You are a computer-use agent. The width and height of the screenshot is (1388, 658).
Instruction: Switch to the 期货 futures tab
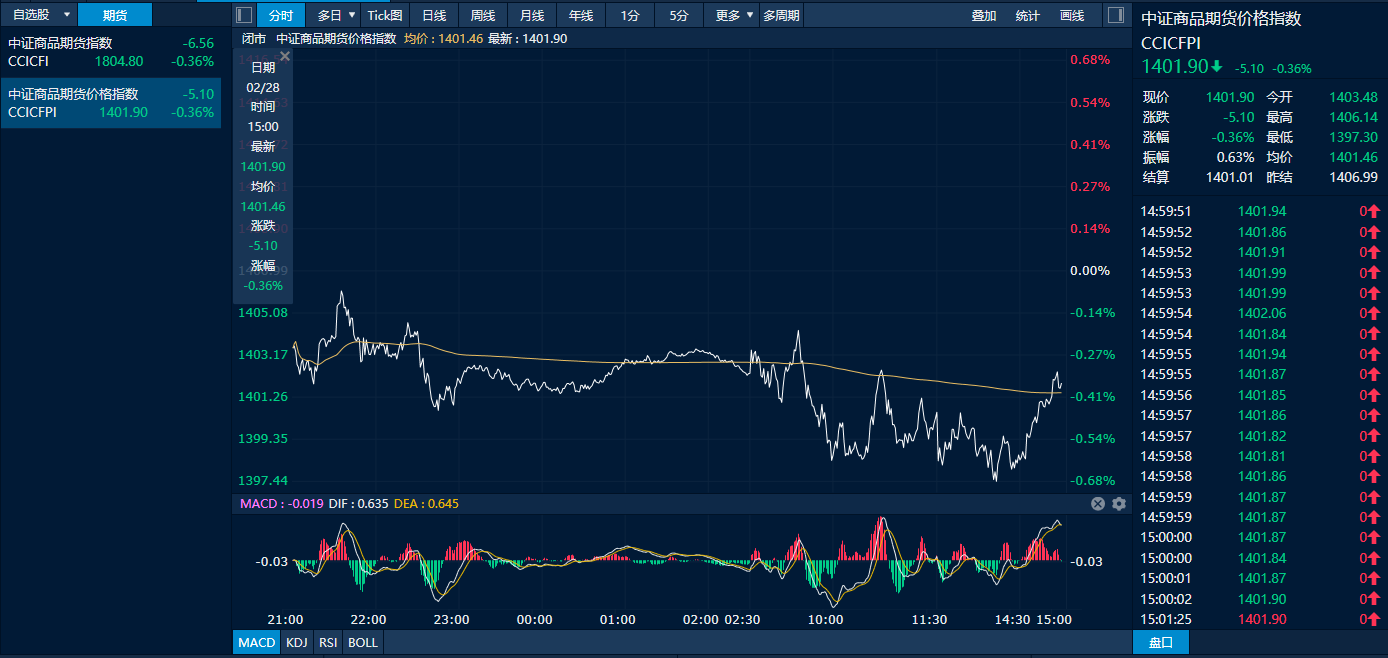point(115,15)
